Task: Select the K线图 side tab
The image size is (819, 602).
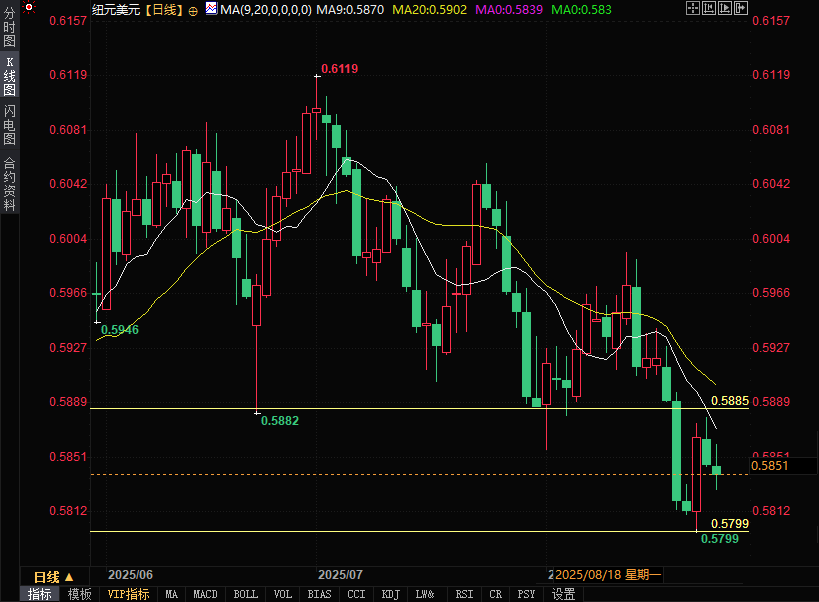Action: (x=9, y=76)
